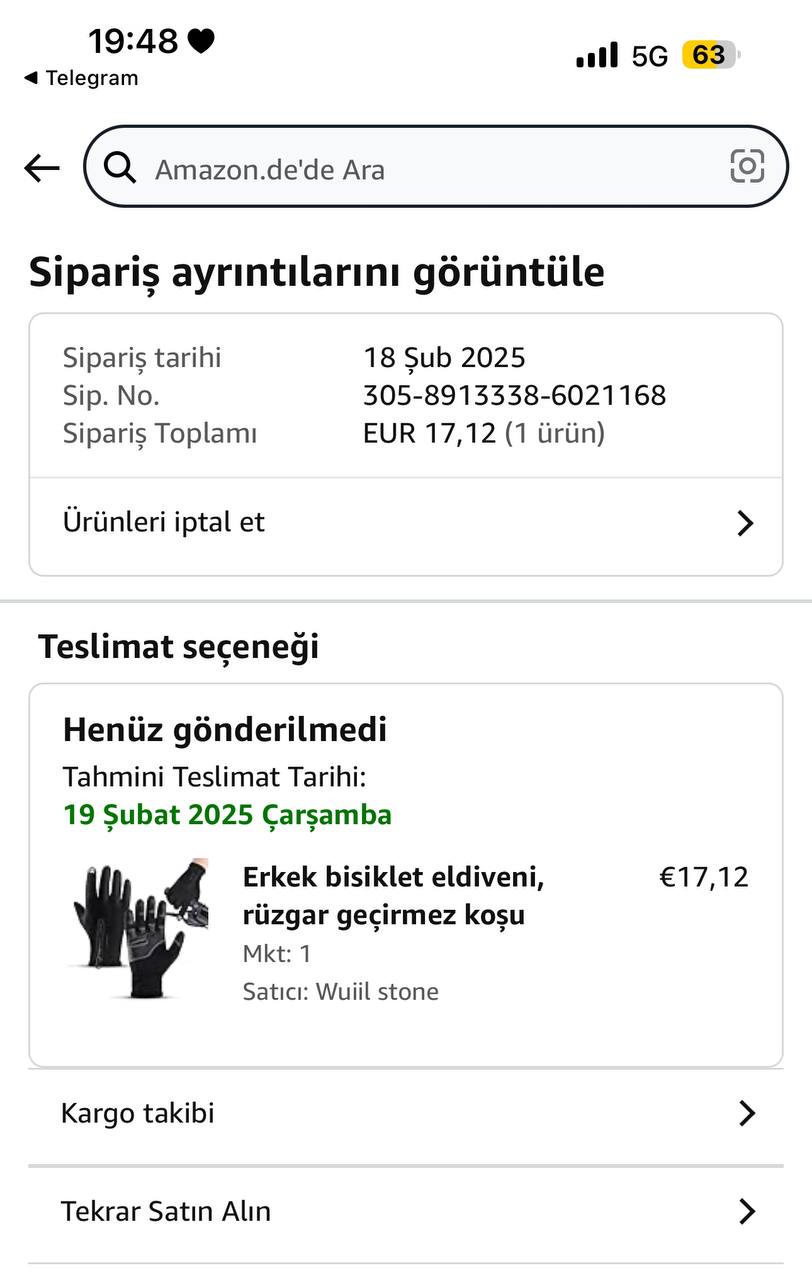This screenshot has height=1280, width=812.
Task: Tap the search magnifier icon
Action: click(120, 168)
